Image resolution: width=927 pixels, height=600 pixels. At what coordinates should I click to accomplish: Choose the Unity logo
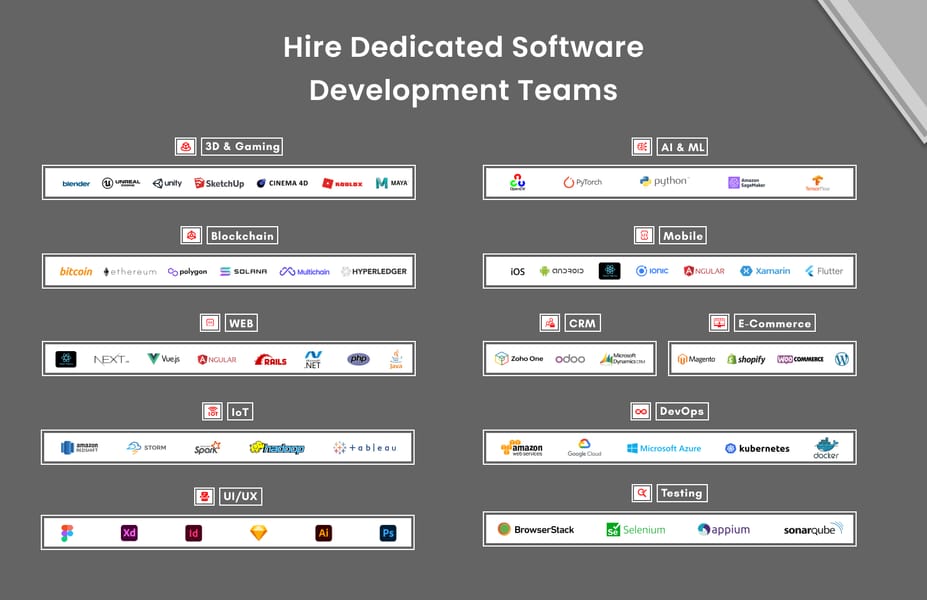tap(167, 183)
